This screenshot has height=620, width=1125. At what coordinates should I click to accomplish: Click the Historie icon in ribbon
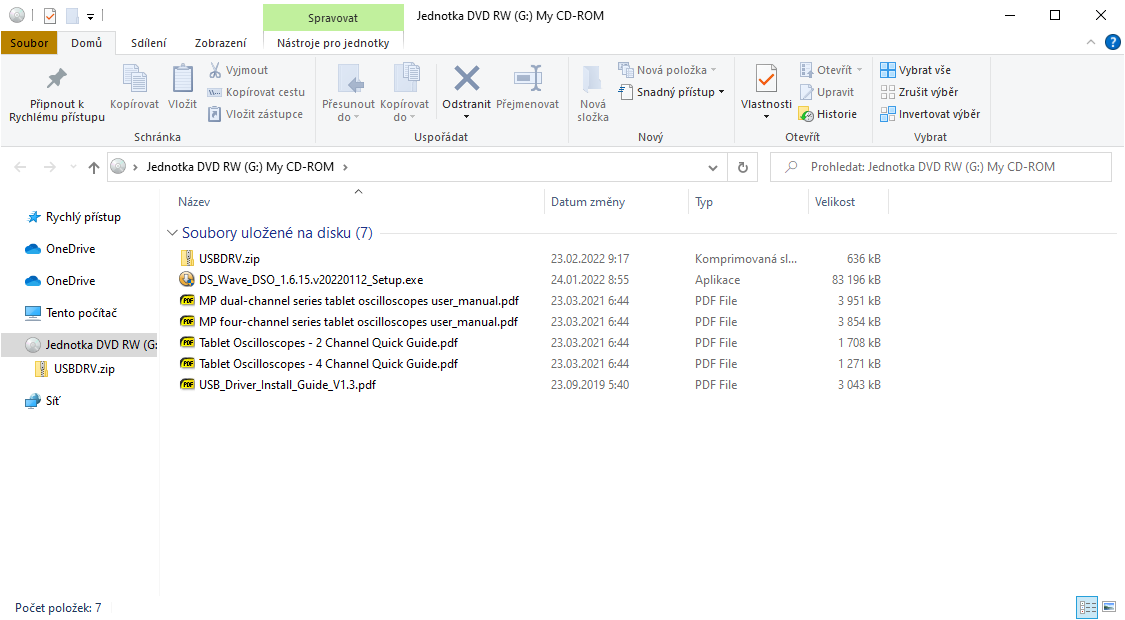(x=806, y=114)
